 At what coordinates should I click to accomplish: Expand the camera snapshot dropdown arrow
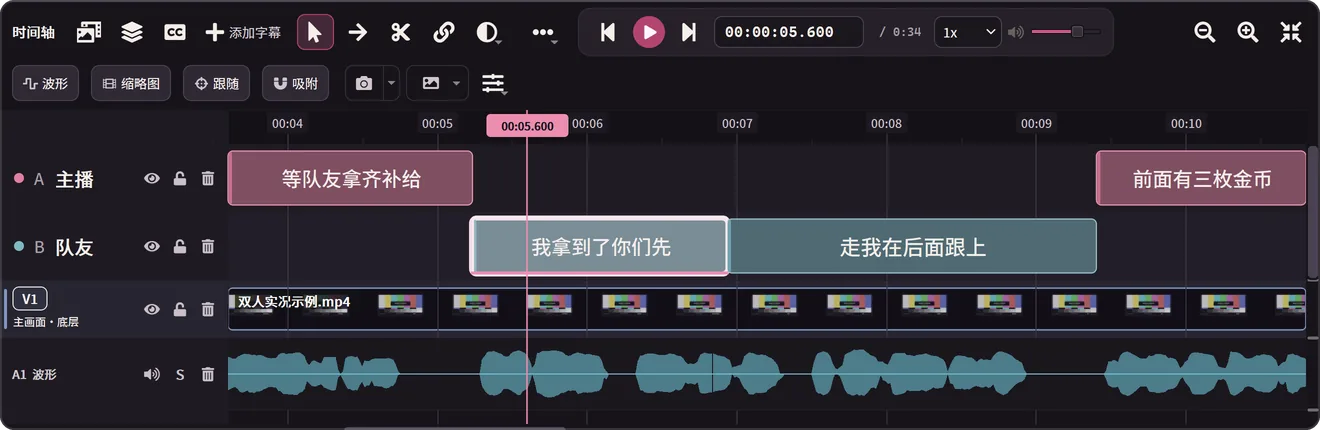click(391, 84)
